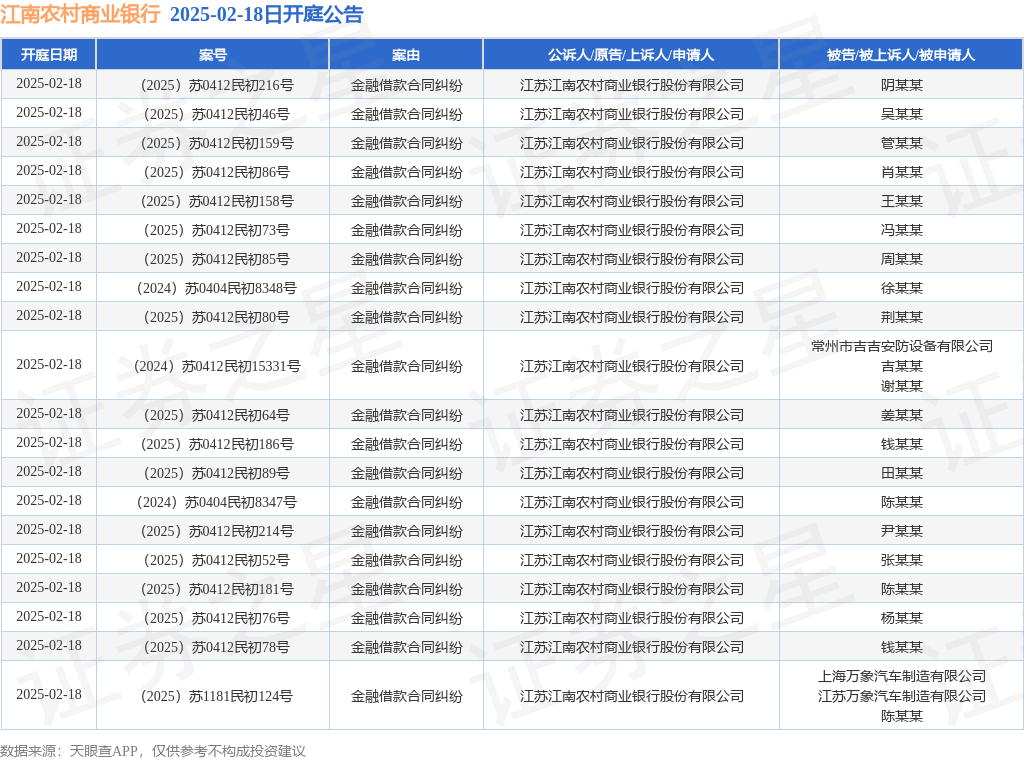The image size is (1024, 760).
Task: Click the 开庭日期 column header
Action: [x=49, y=55]
